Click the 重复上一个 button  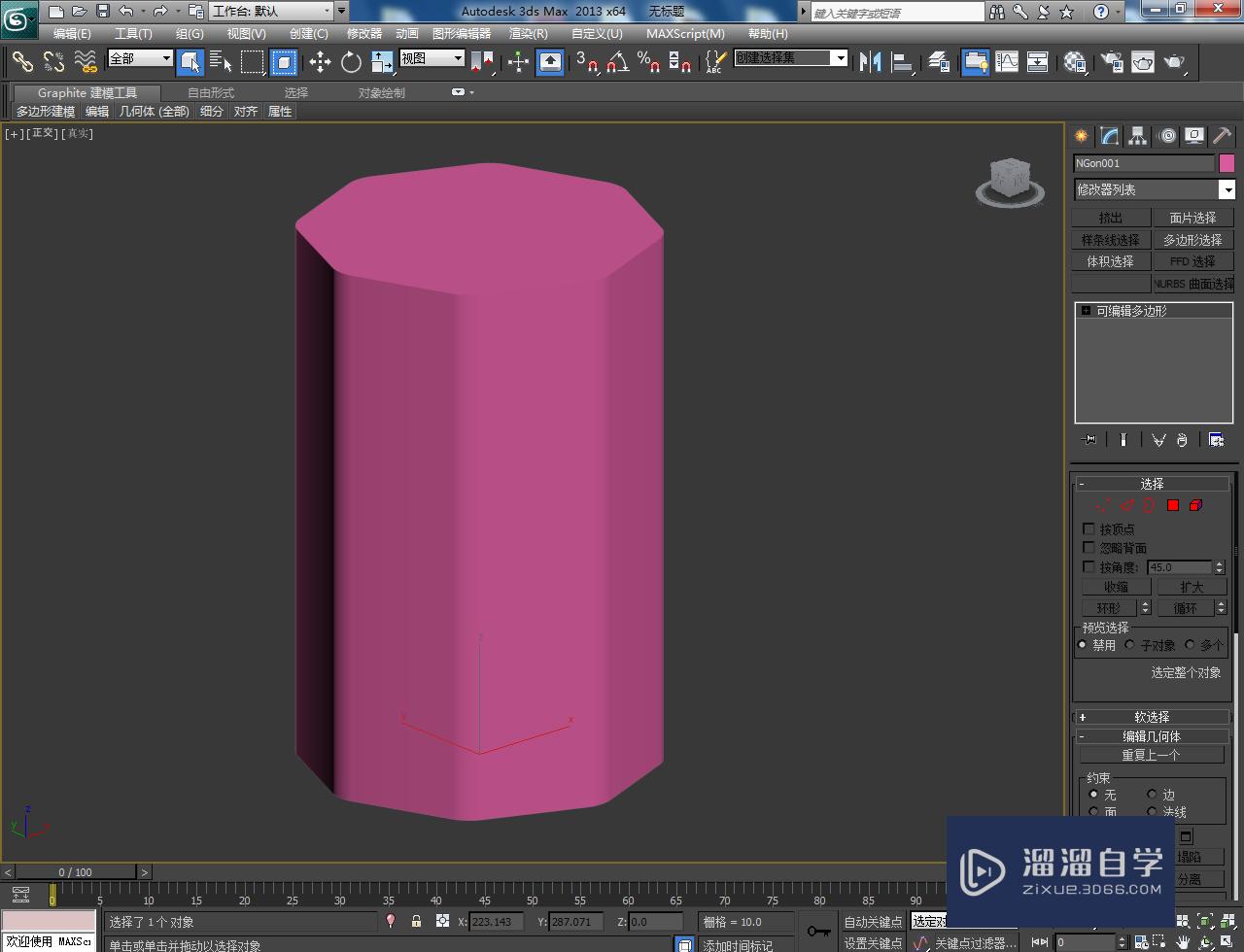click(1152, 755)
